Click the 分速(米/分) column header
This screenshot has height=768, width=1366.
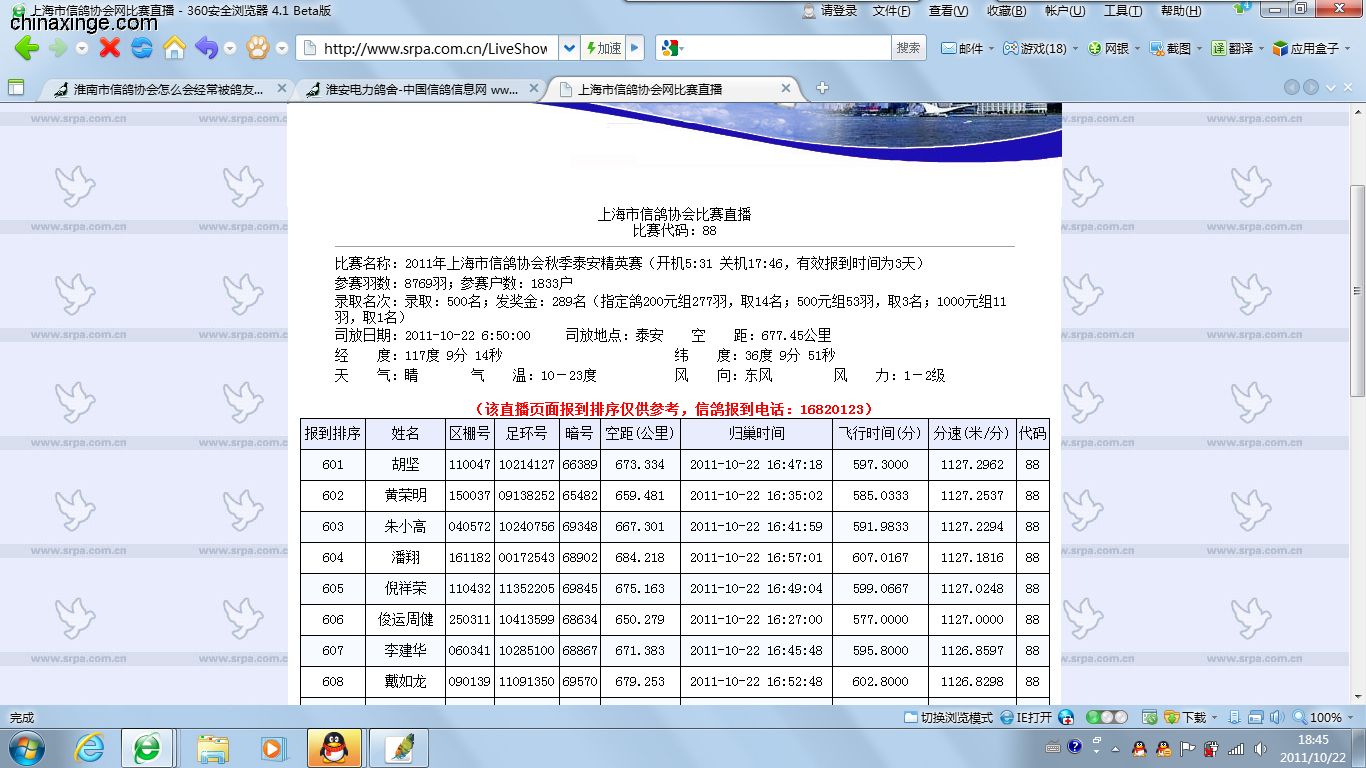point(971,433)
